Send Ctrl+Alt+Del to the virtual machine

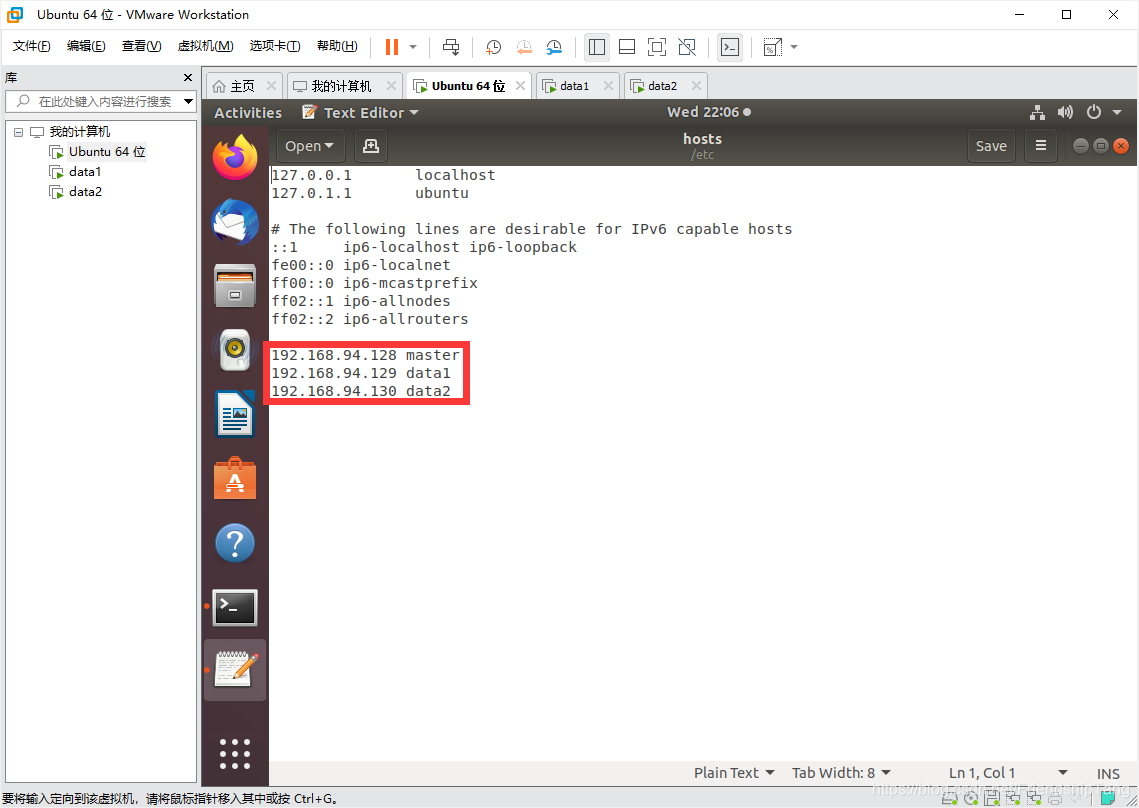pyautogui.click(x=451, y=47)
